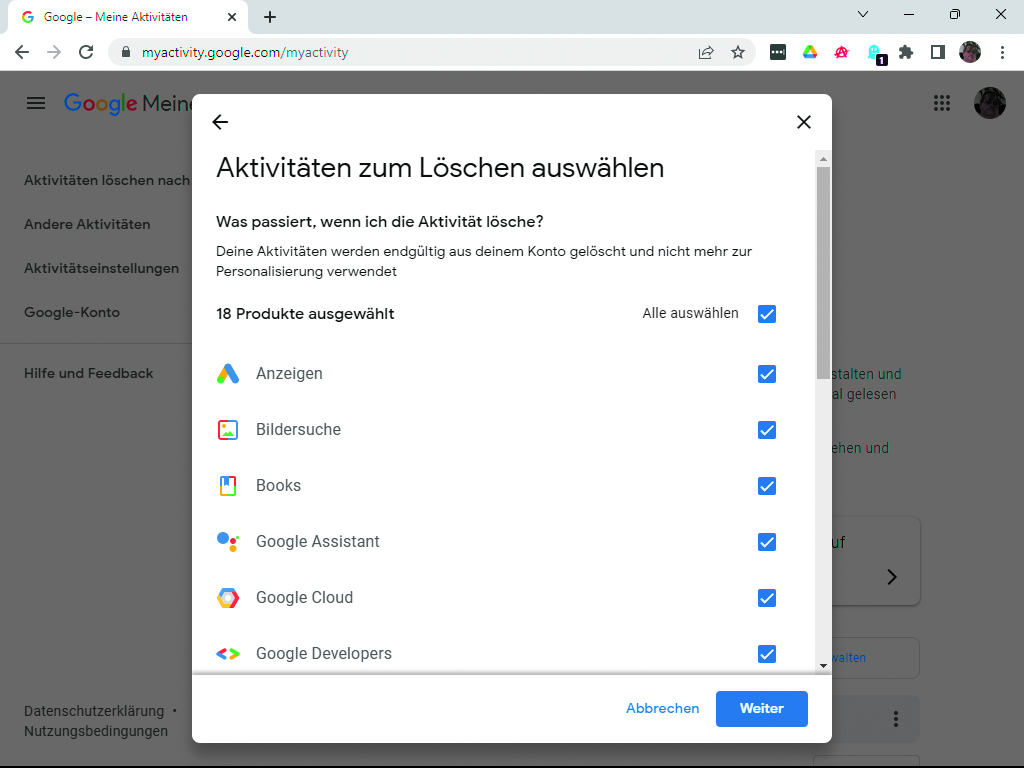Uncheck the Google Assistant checkbox
Screen dimensions: 1024x768
pos(767,542)
